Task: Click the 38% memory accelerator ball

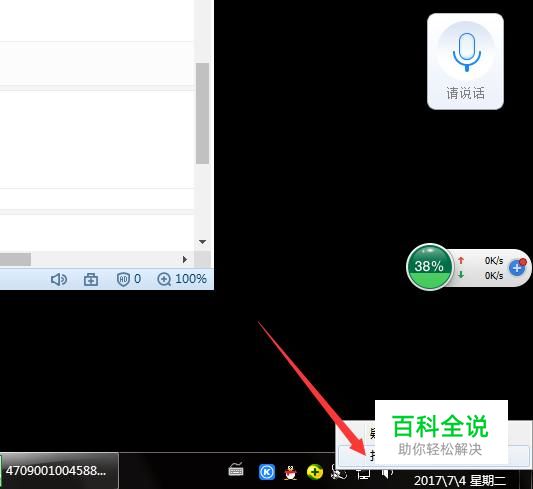Action: (430, 267)
